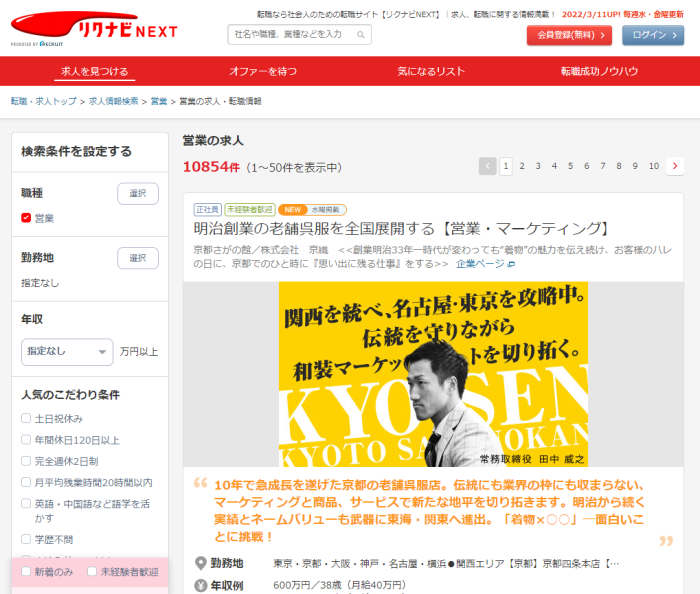
Task: Click the 勤務地 location pin icon
Action: (x=201, y=563)
